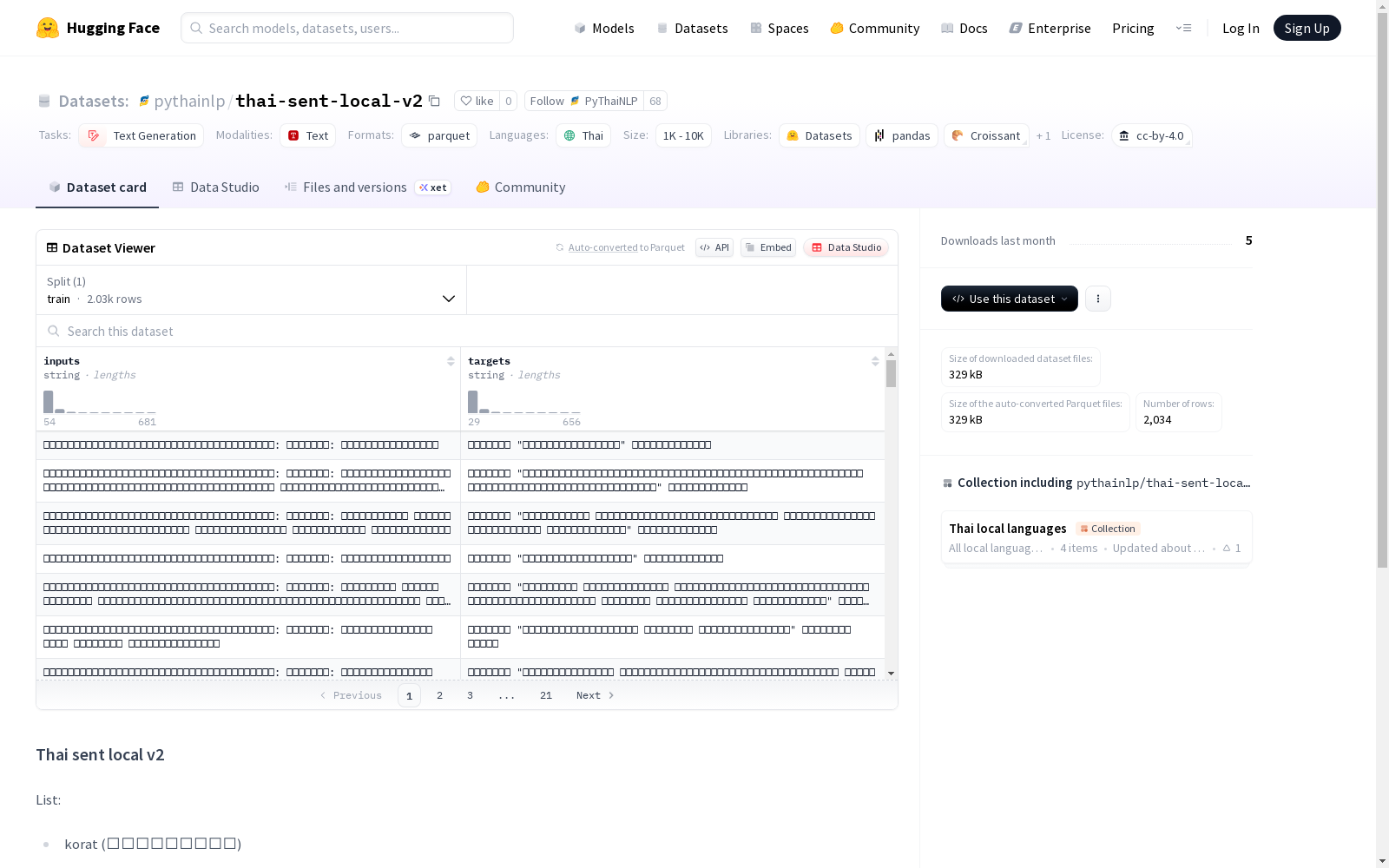This screenshot has height=868, width=1389.
Task: Go to page 2 of the dataset viewer
Action: (440, 695)
